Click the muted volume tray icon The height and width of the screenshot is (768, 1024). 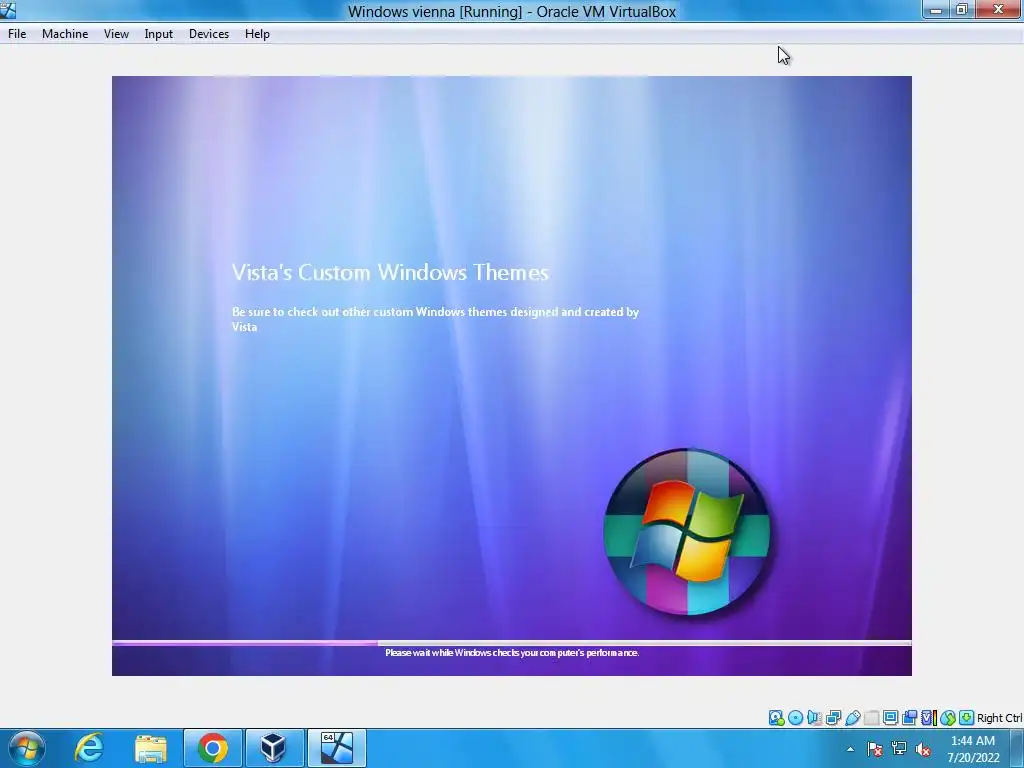(923, 749)
